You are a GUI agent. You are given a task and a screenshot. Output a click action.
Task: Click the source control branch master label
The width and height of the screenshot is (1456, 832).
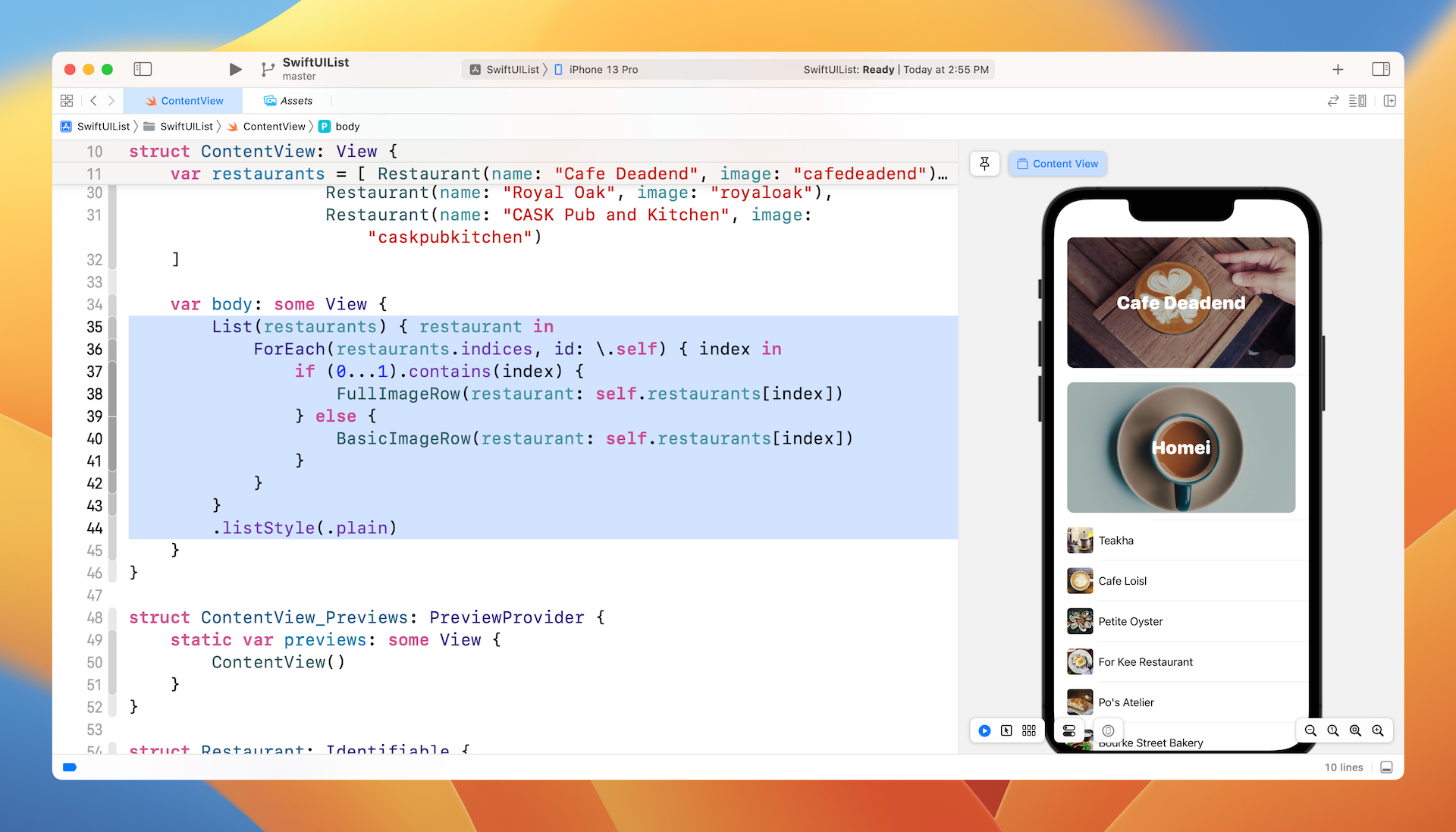click(297, 77)
